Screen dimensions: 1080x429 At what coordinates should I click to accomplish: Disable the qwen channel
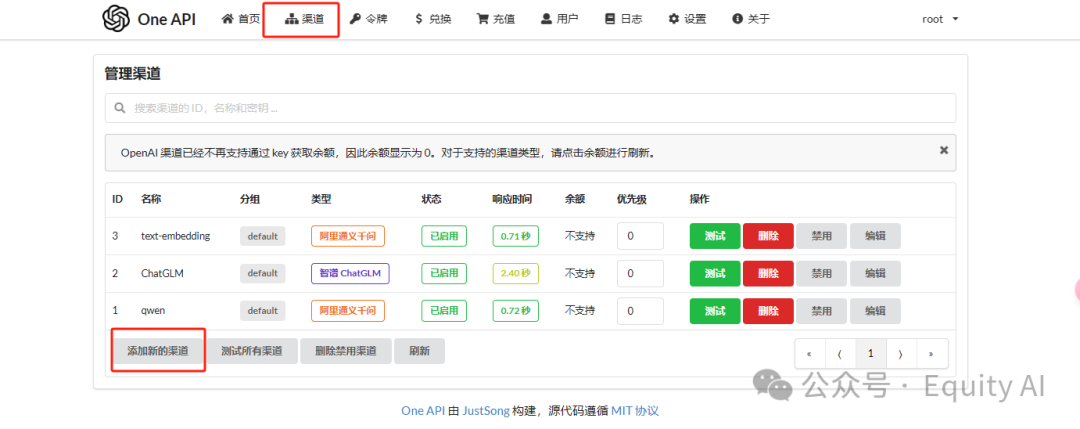(x=822, y=311)
